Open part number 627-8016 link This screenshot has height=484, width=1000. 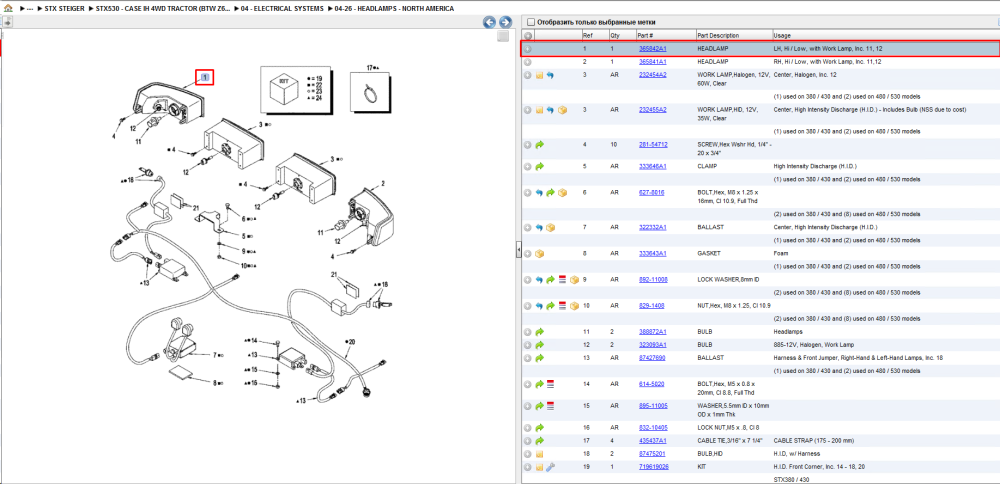tap(651, 193)
